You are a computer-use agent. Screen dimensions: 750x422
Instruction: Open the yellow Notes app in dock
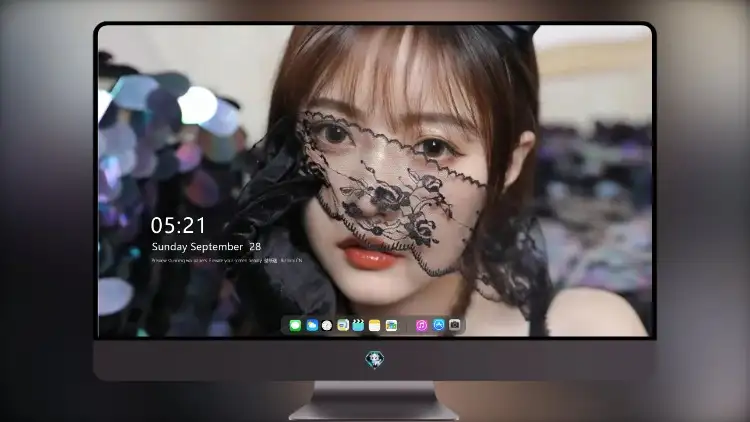[375, 325]
